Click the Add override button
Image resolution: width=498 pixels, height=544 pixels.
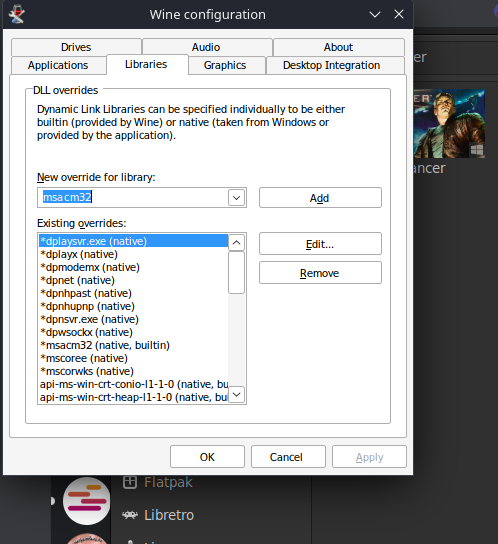pyautogui.click(x=320, y=198)
